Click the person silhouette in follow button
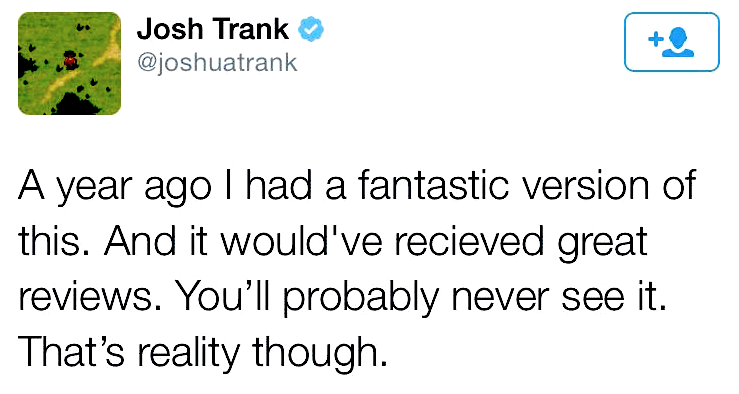739x394 pixels. [x=678, y=42]
